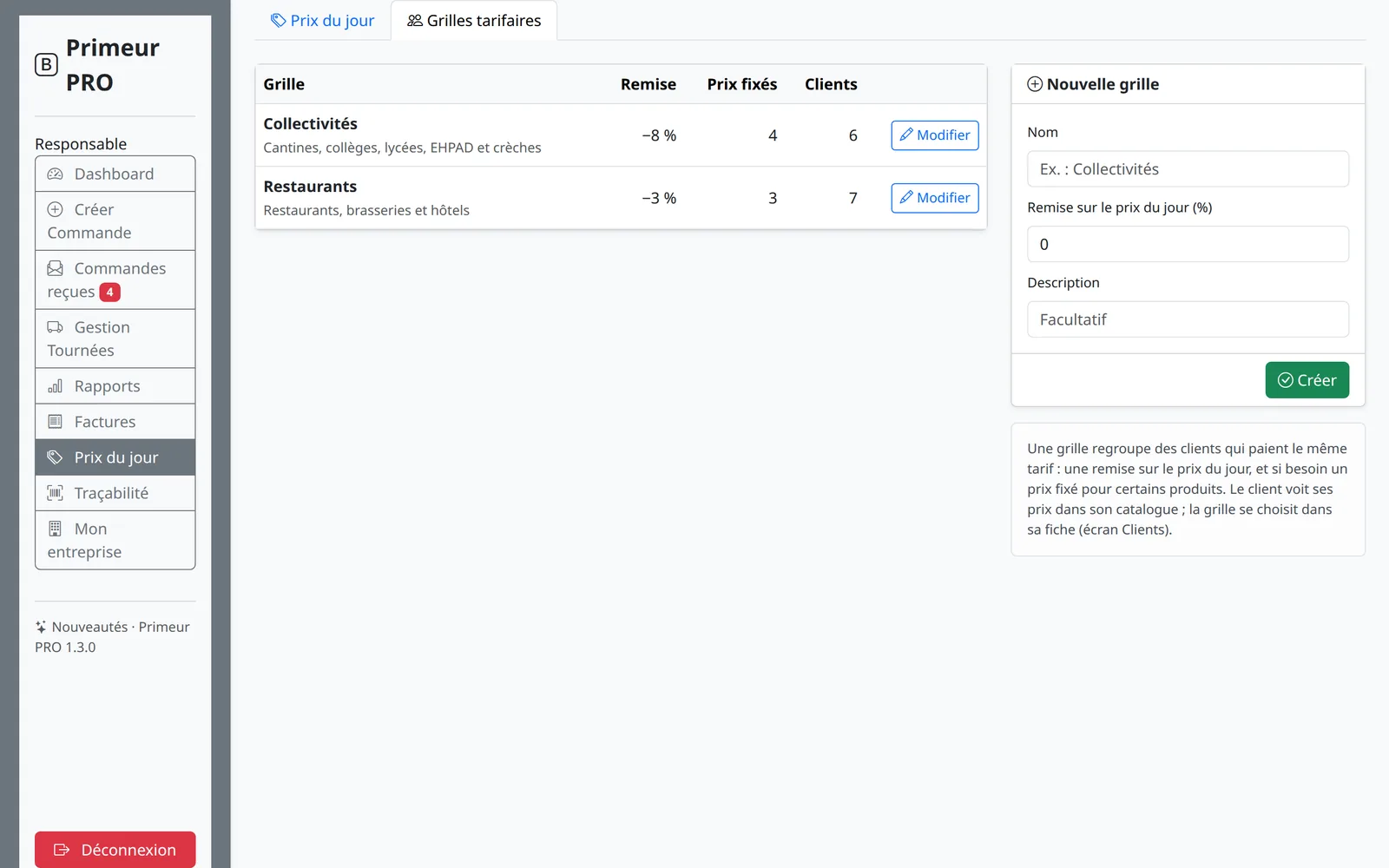Click the Prix fixés column header
This screenshot has height=868, width=1389.
tap(742, 84)
